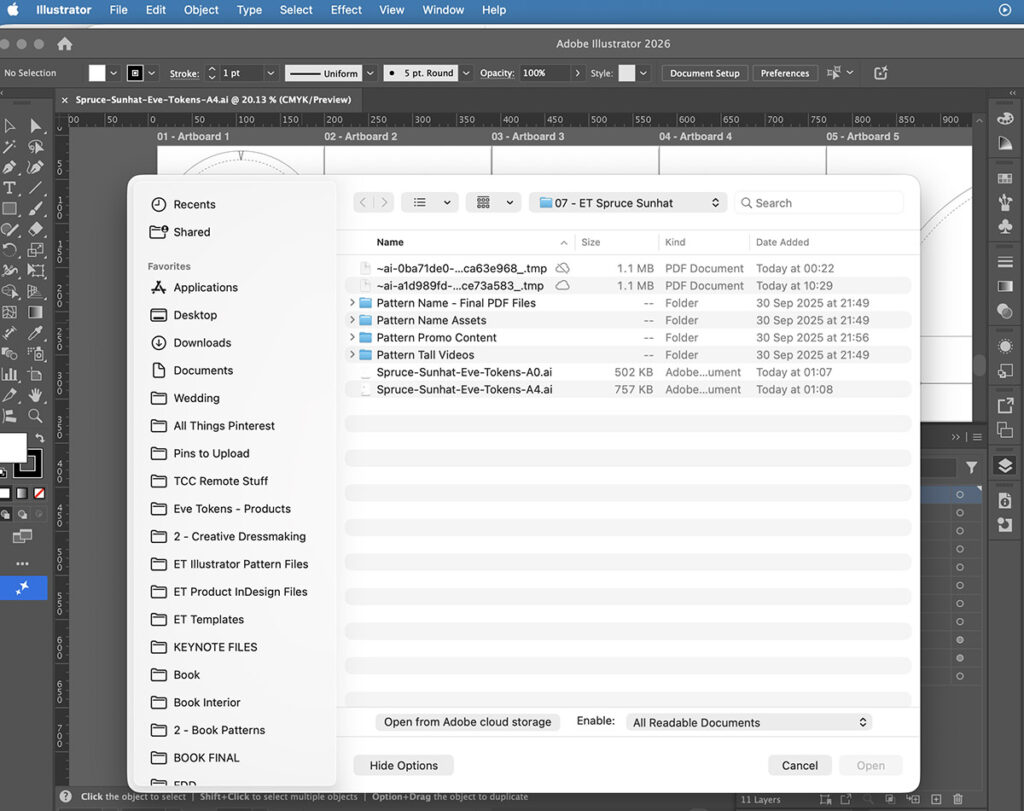1024x811 pixels.
Task: Click the Home icon
Action: (x=65, y=44)
